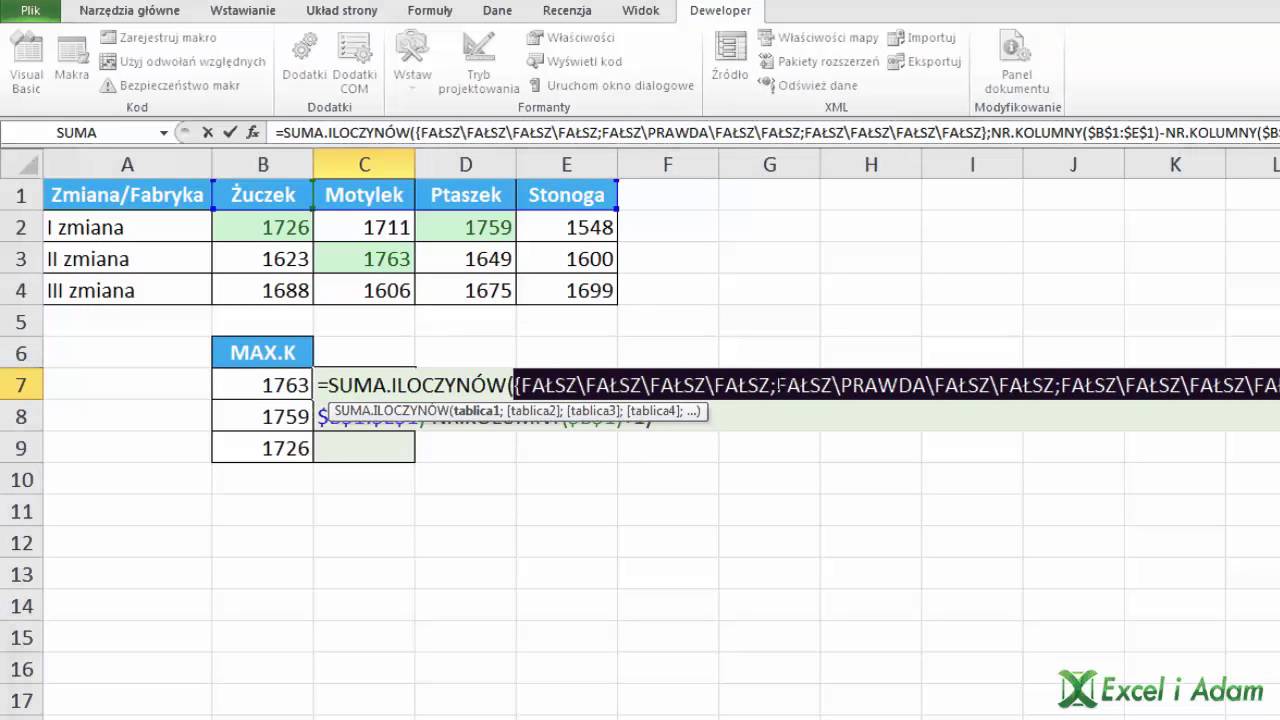
Task: Toggle Użyj odwołań względnych
Action: [183, 62]
